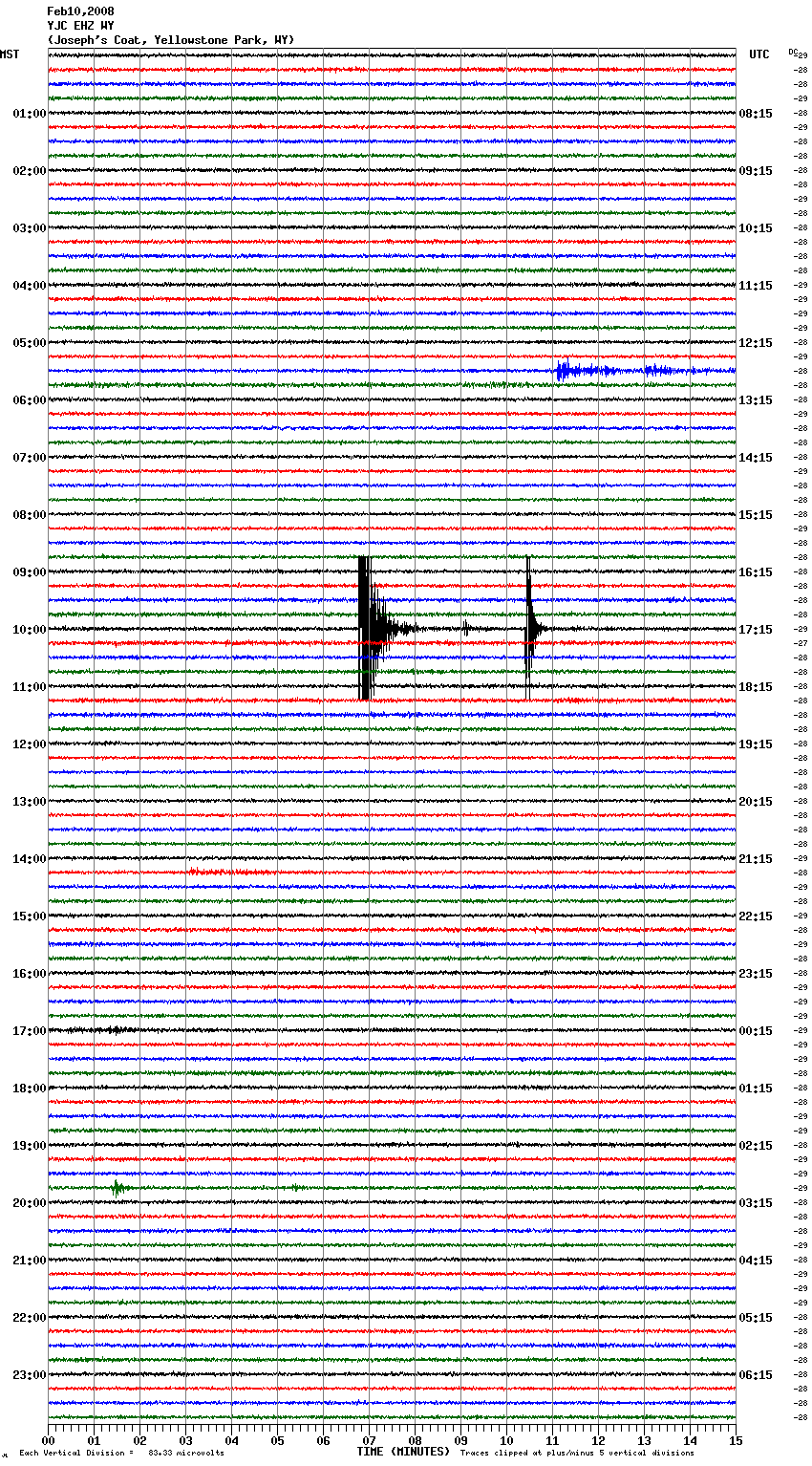
Task: Click the 03:15 UTC time label
Action: tap(756, 1203)
